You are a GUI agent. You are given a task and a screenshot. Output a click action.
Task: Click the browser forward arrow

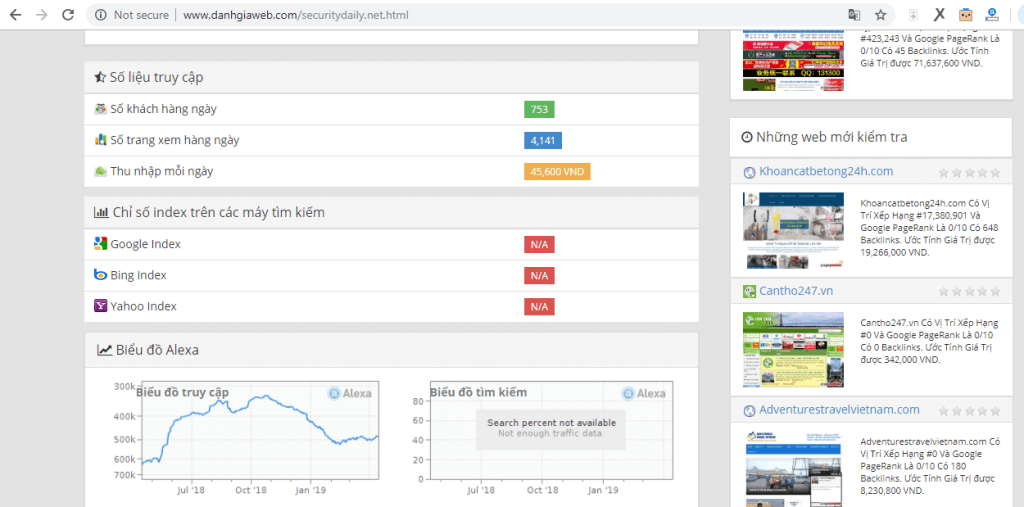(41, 14)
